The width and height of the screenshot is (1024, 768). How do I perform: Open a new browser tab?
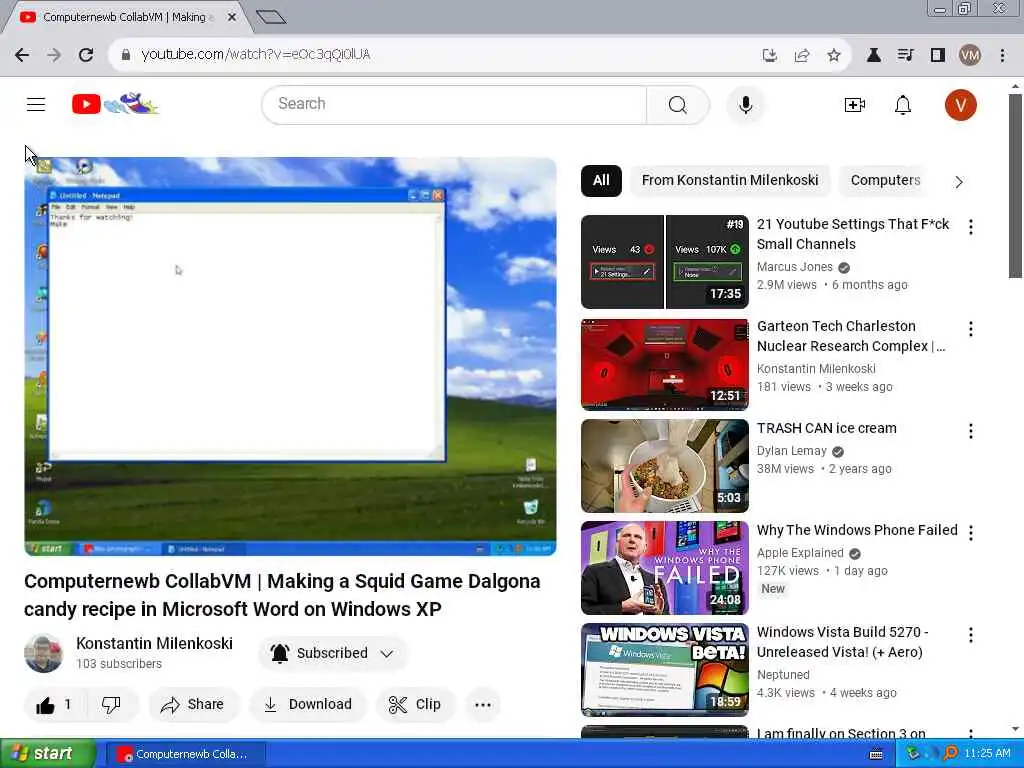pos(271,17)
